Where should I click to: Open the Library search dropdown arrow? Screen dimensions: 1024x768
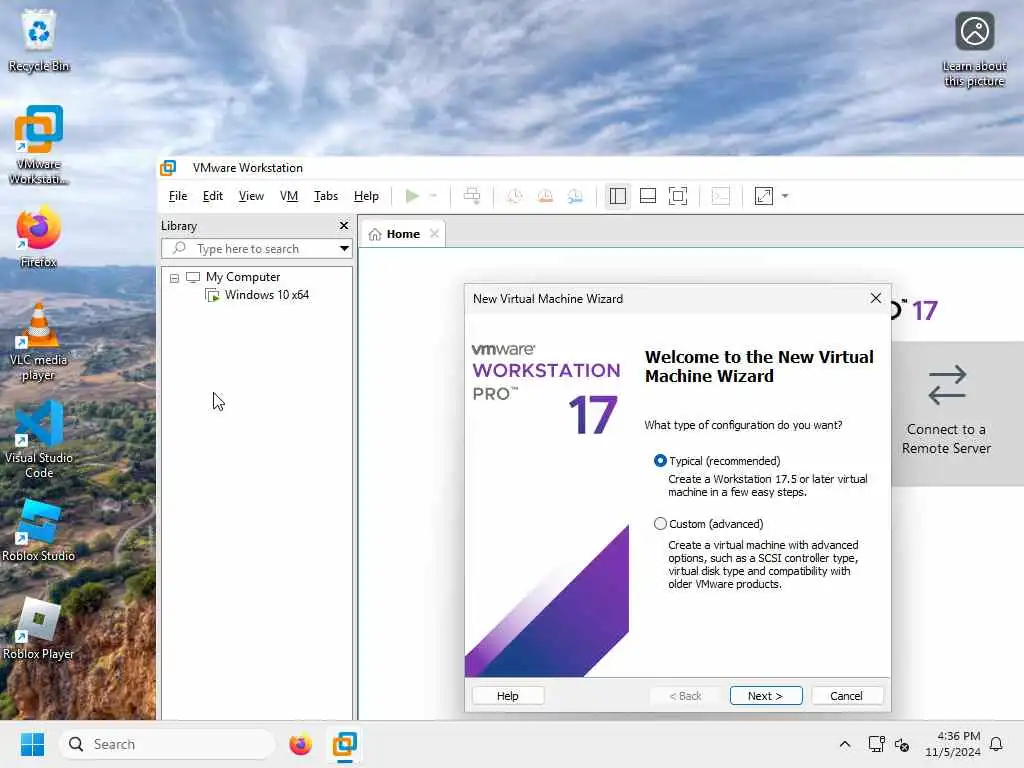point(344,249)
